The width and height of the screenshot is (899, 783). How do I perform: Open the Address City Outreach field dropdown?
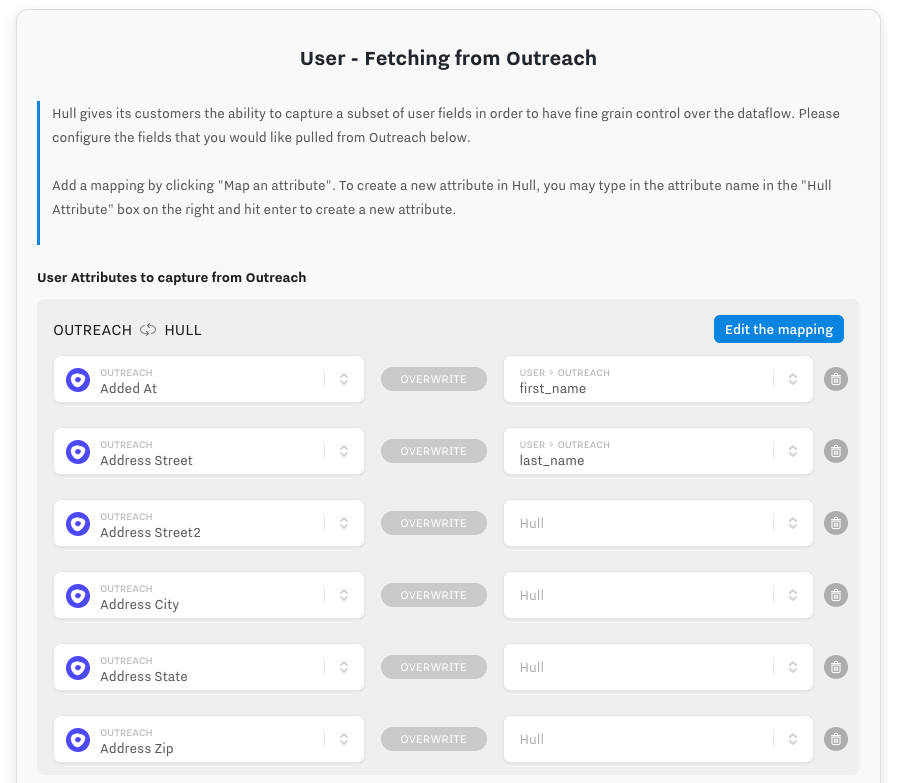pyautogui.click(x=209, y=595)
